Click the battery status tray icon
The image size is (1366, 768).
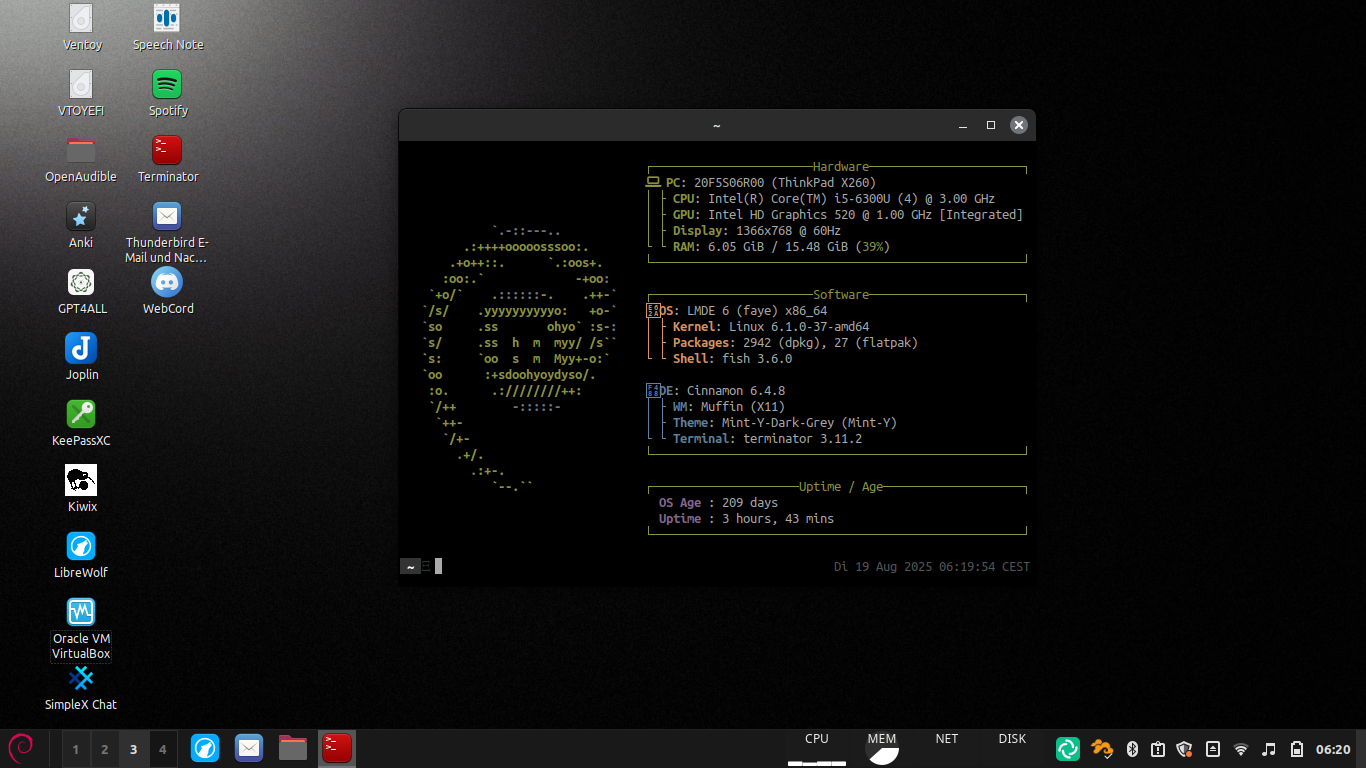tap(1297, 749)
